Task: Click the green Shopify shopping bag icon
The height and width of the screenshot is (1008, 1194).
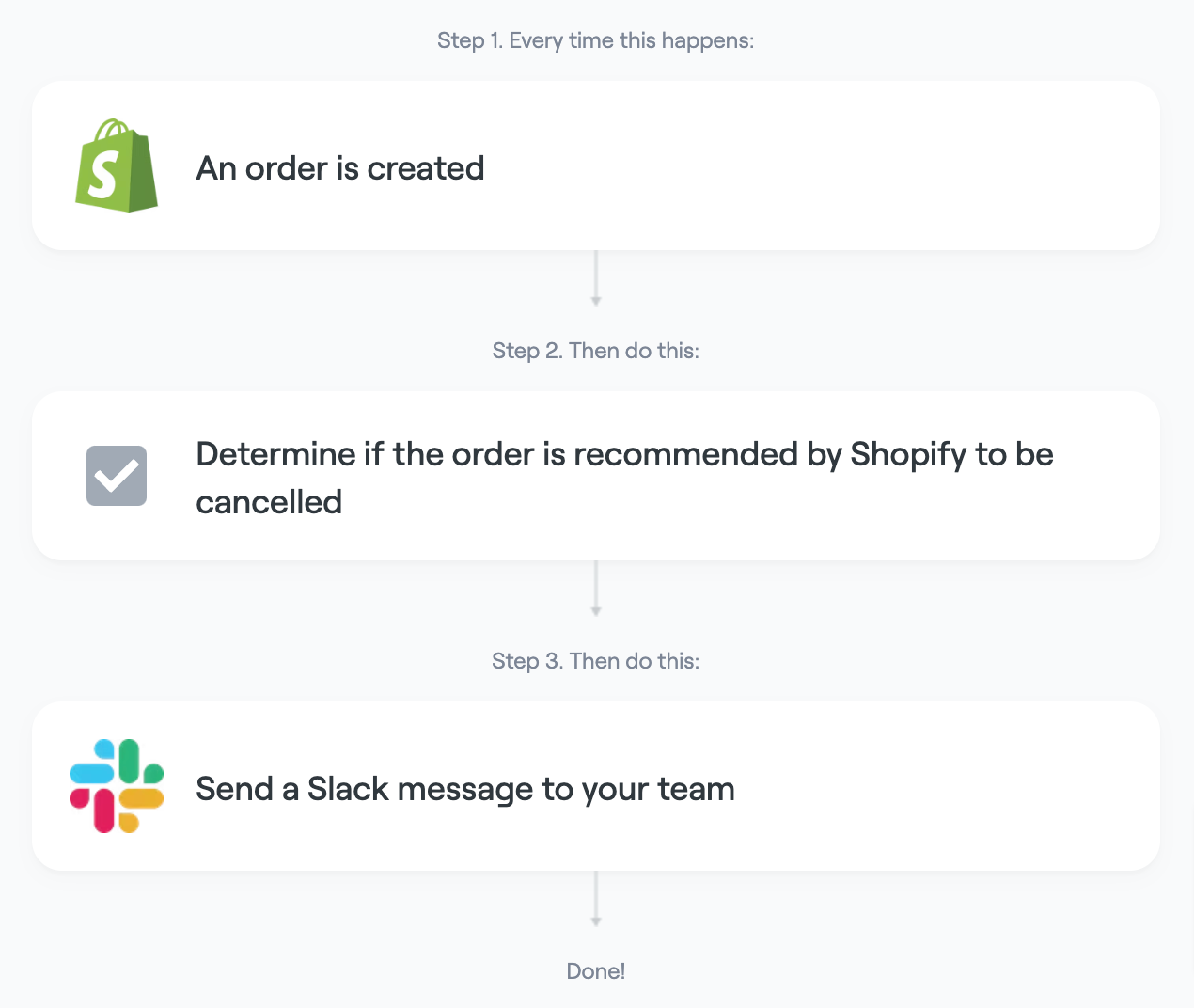Action: 117,165
